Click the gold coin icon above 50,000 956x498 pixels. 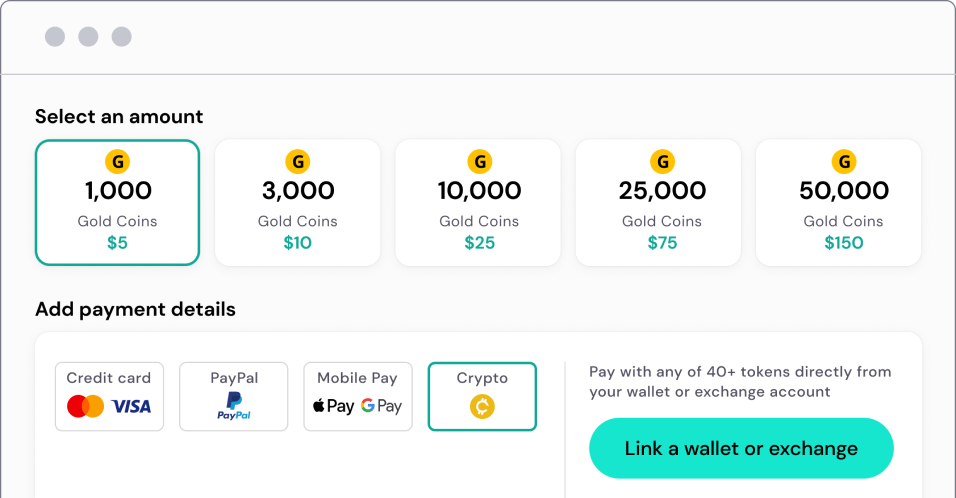pyautogui.click(x=844, y=161)
